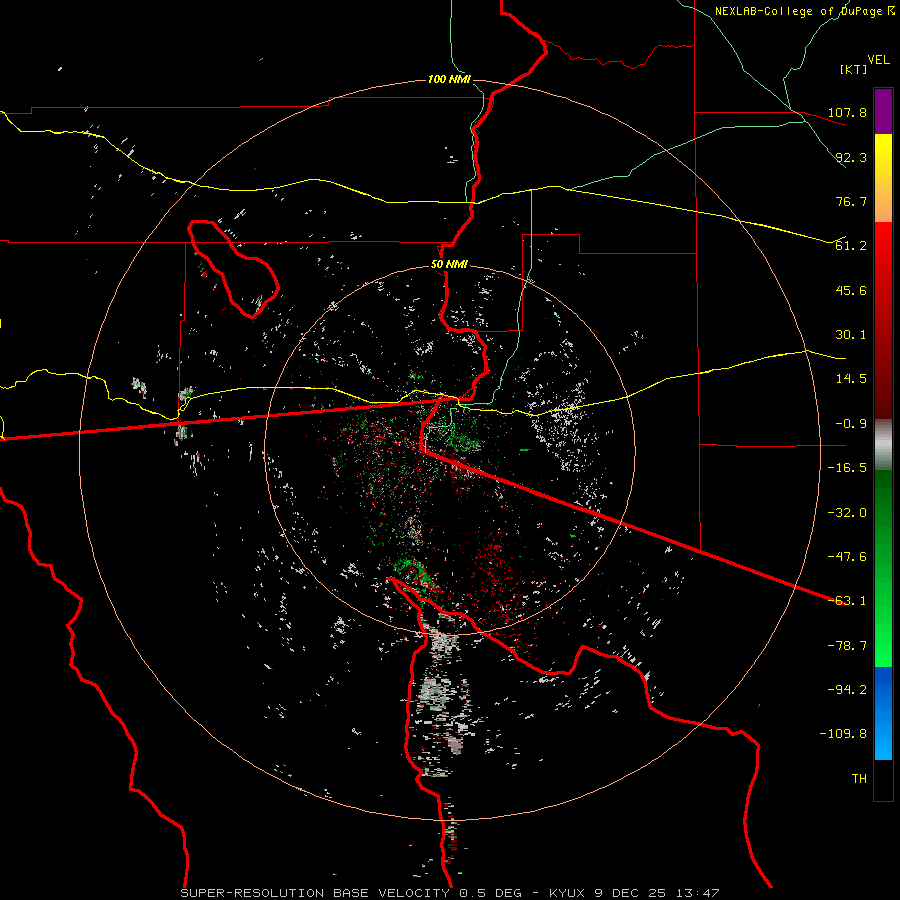Click the gray near-zero segment of the color bar
Screen dimensions: 900x900
click(883, 445)
